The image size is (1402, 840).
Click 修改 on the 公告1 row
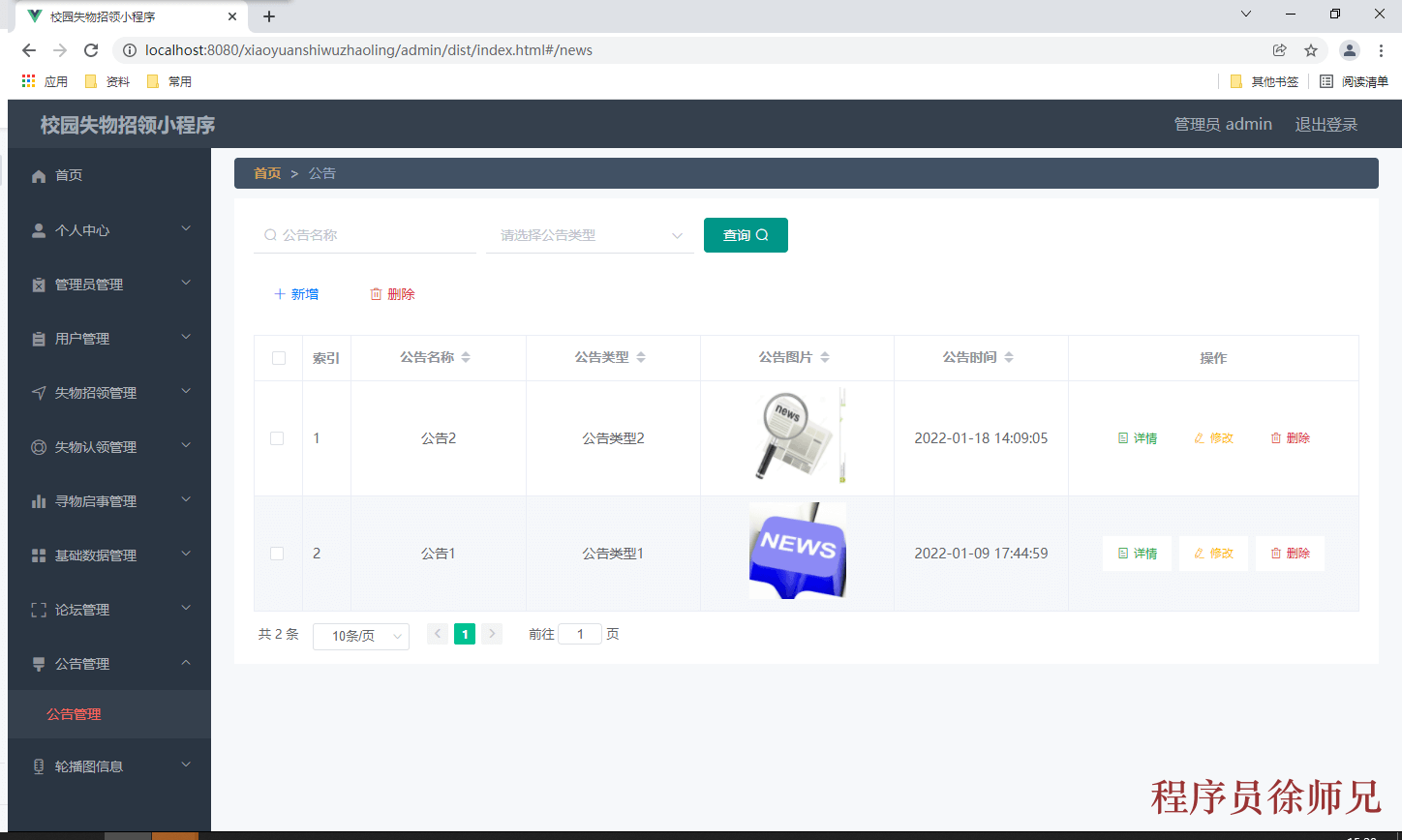pos(1213,553)
